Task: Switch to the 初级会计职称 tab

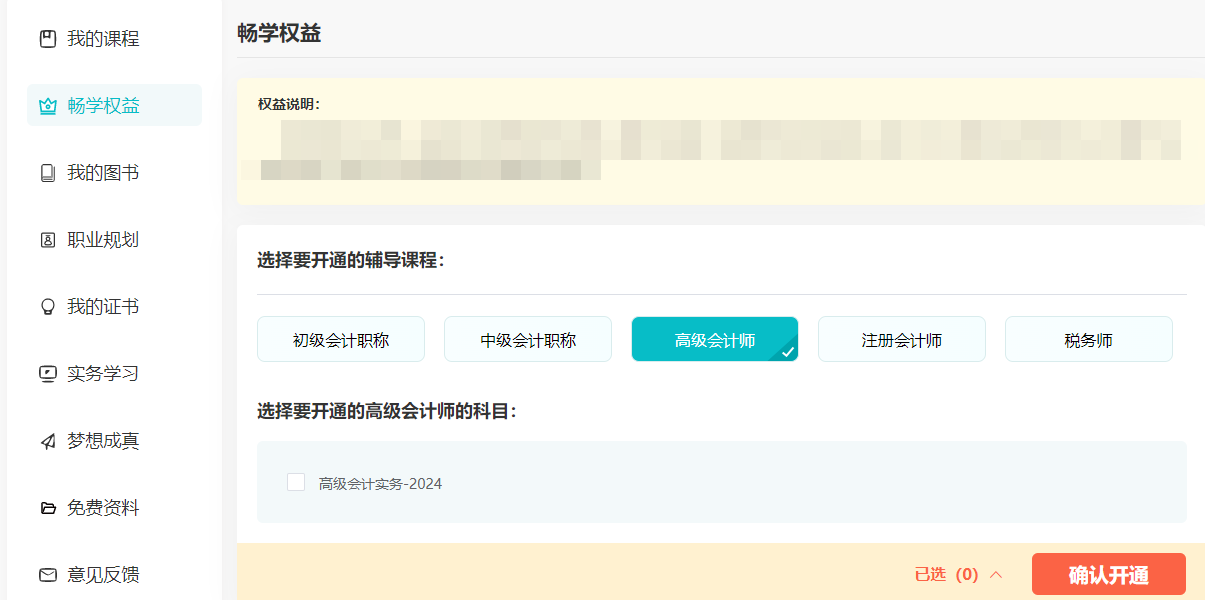Action: (340, 339)
